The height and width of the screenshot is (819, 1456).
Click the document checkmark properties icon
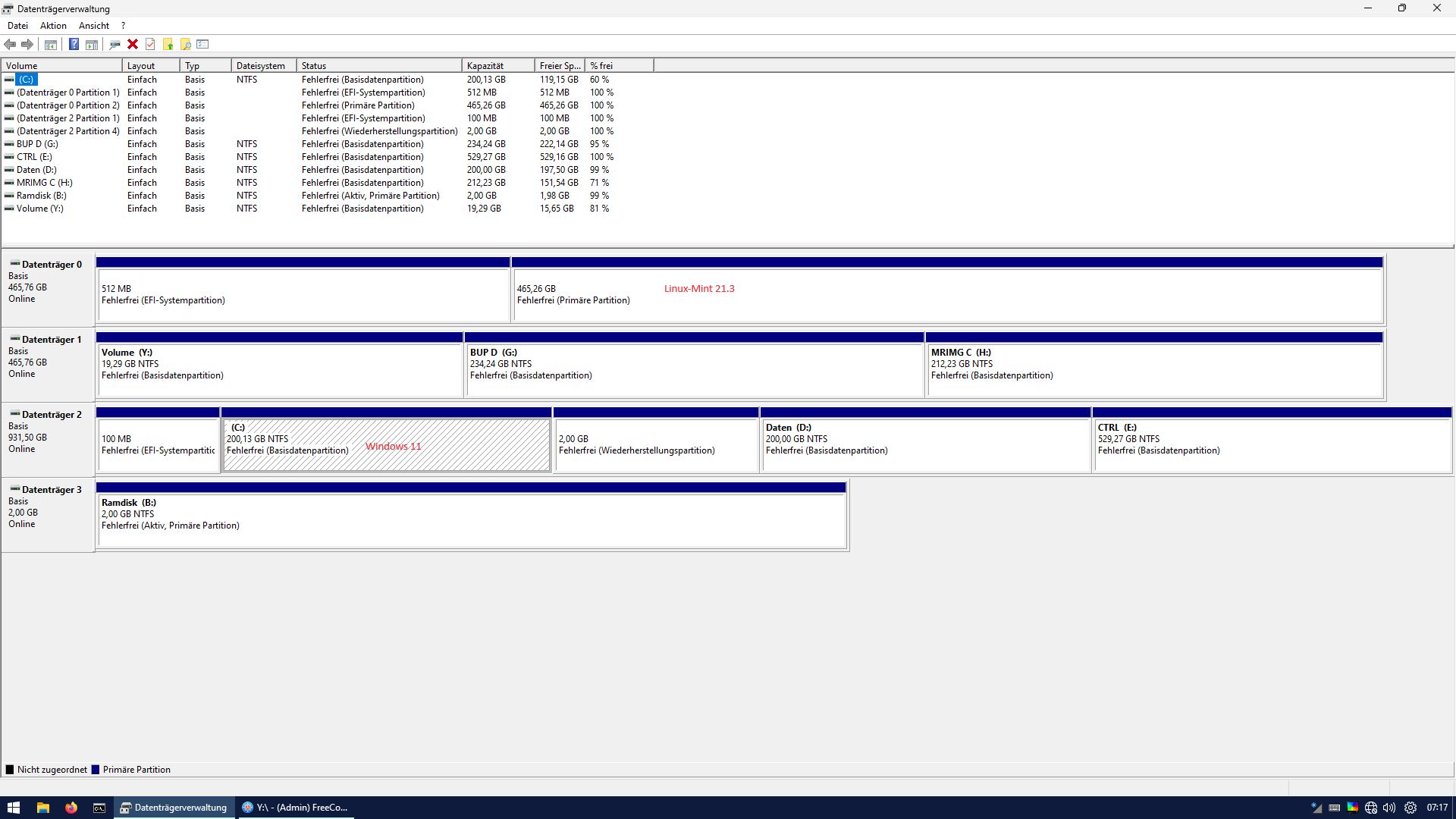pos(150,44)
